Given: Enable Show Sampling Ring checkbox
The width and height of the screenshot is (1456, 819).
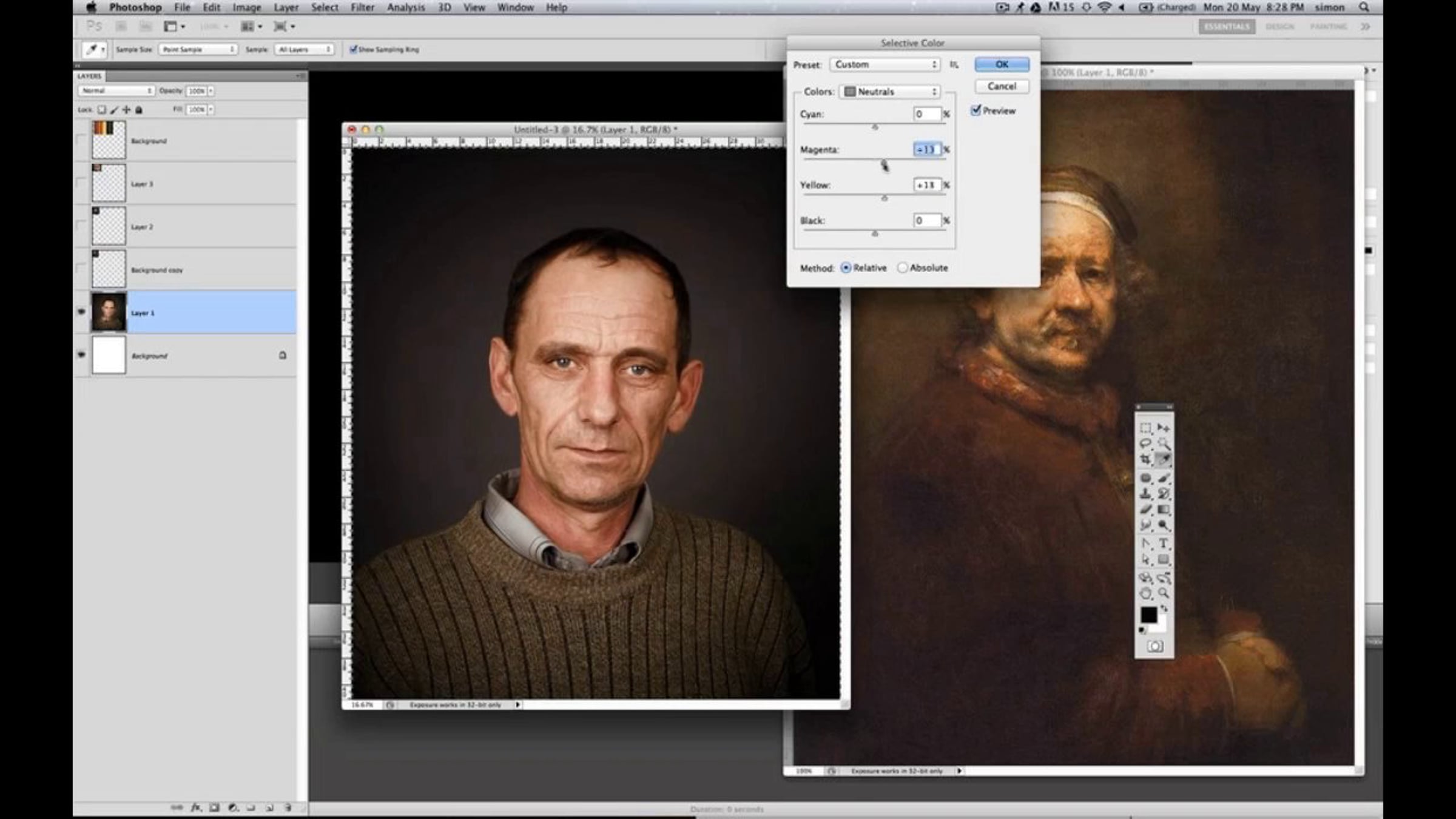Looking at the screenshot, I should (353, 49).
